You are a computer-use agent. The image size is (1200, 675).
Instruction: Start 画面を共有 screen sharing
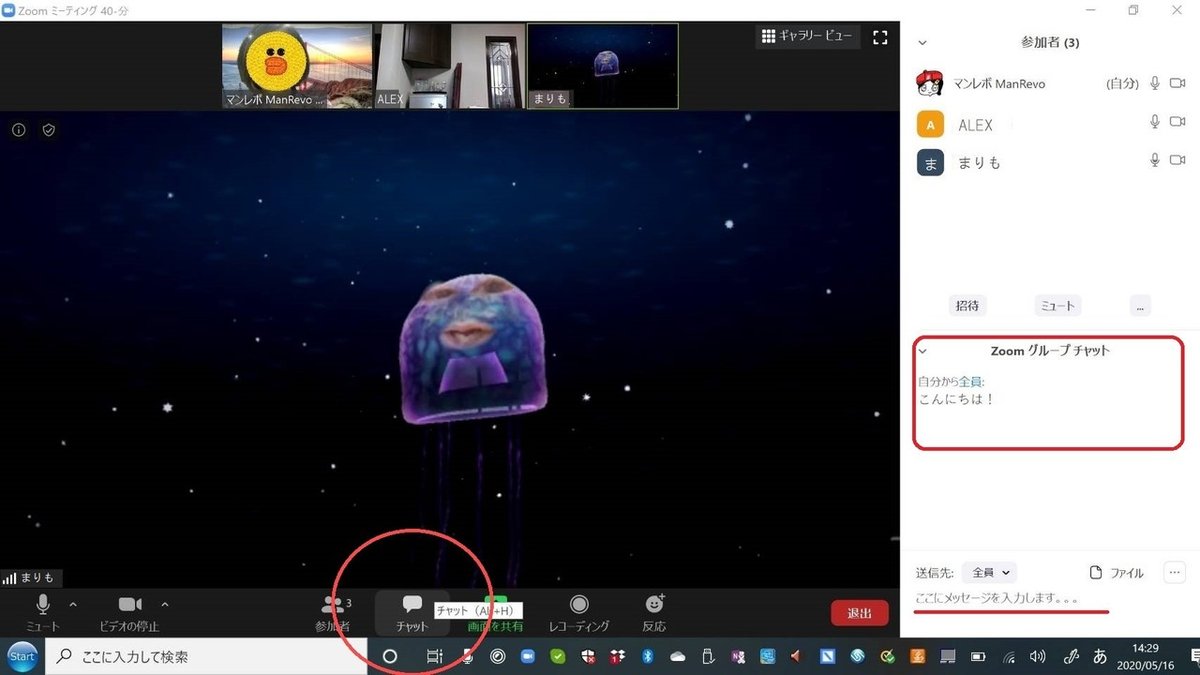[496, 613]
